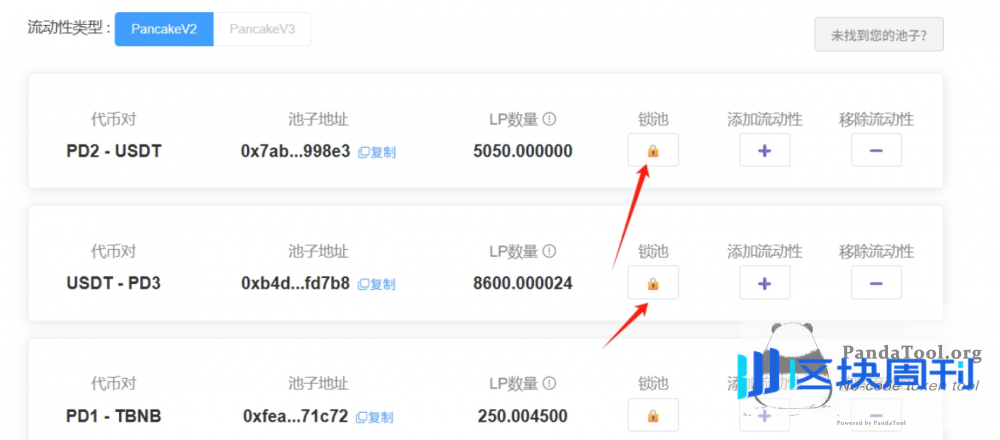The image size is (1000, 440).
Task: Add liquidity to PD2 - USDT pool
Action: (765, 151)
